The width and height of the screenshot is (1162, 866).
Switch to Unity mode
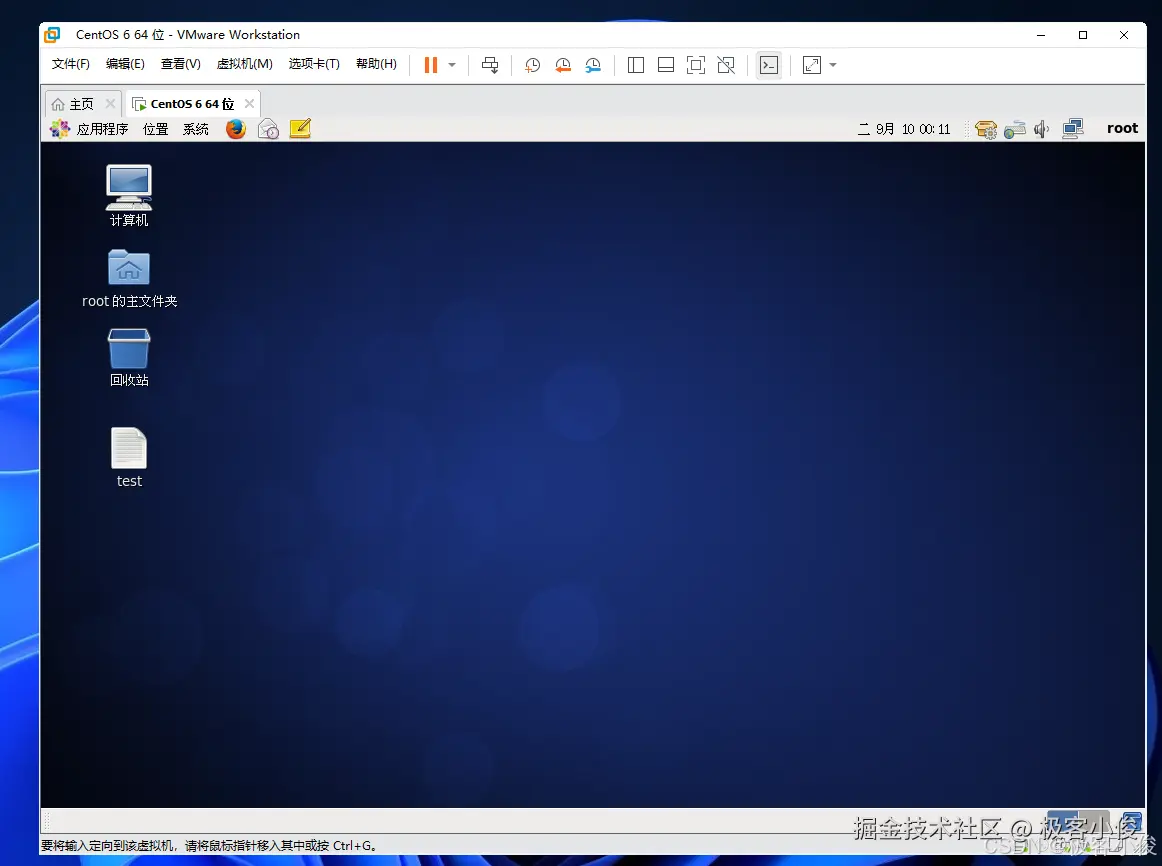click(726, 65)
